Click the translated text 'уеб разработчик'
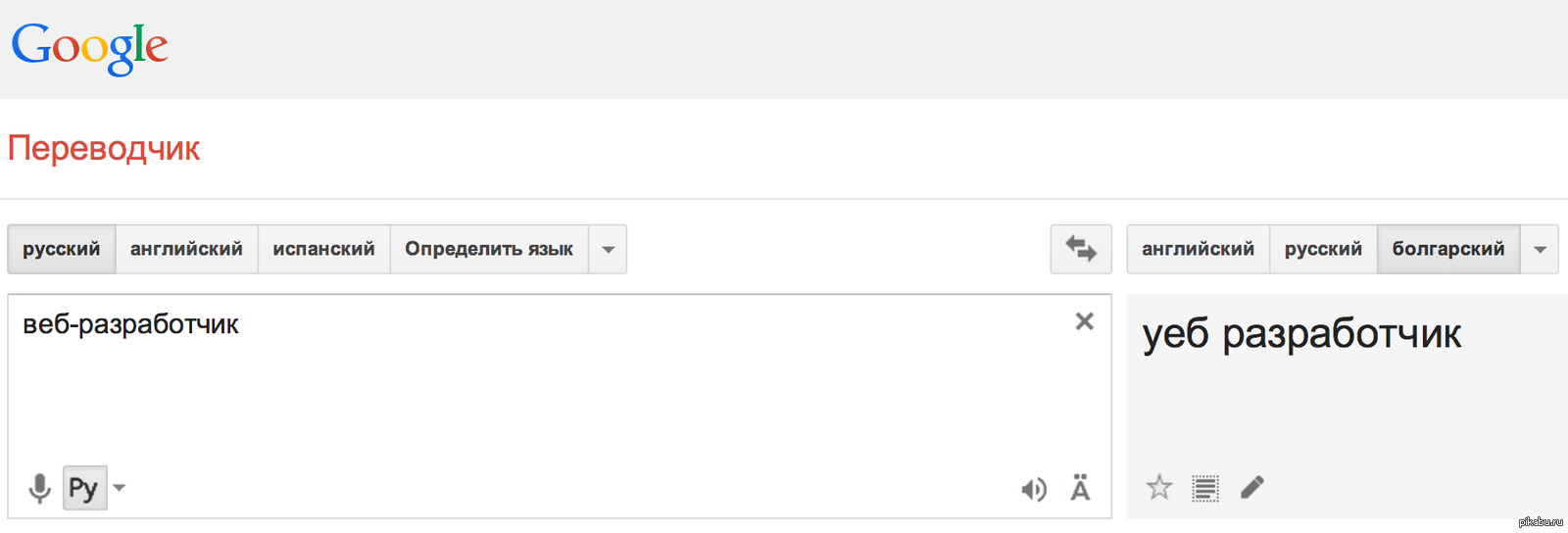This screenshot has height=533, width=1568. pyautogui.click(x=1301, y=335)
